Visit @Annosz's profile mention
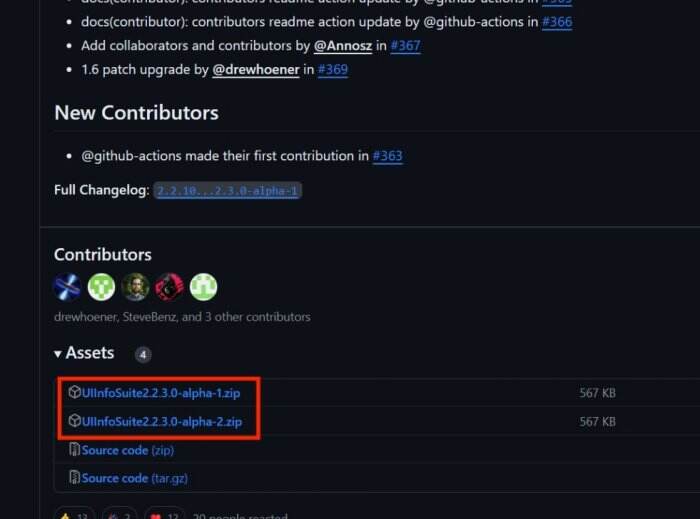The image size is (700, 519). pos(344,46)
